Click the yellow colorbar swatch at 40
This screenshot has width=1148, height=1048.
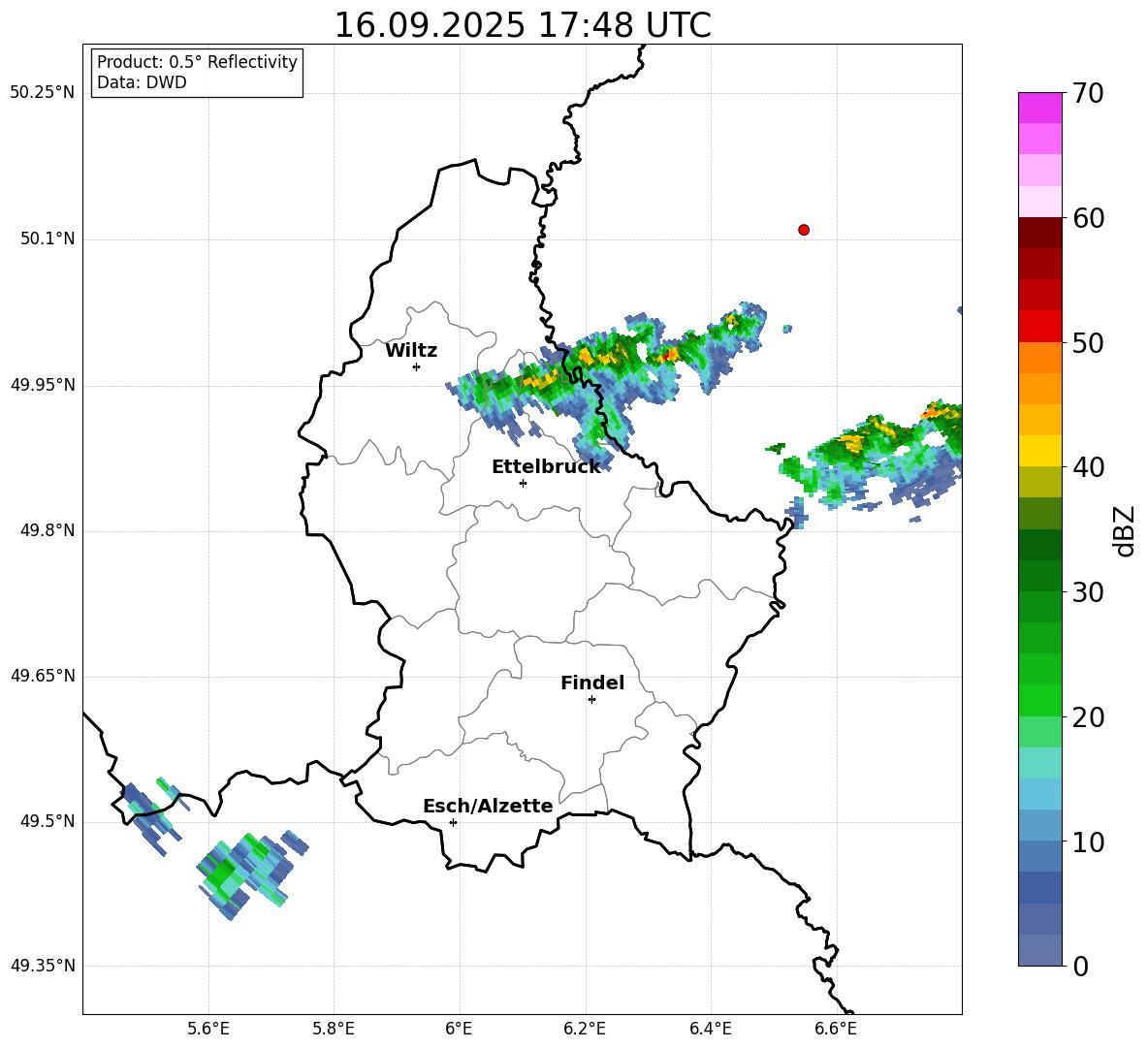click(1039, 451)
